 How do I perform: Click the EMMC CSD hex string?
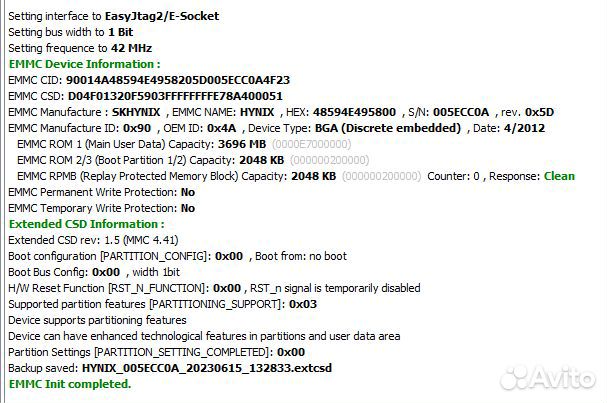tap(175, 96)
